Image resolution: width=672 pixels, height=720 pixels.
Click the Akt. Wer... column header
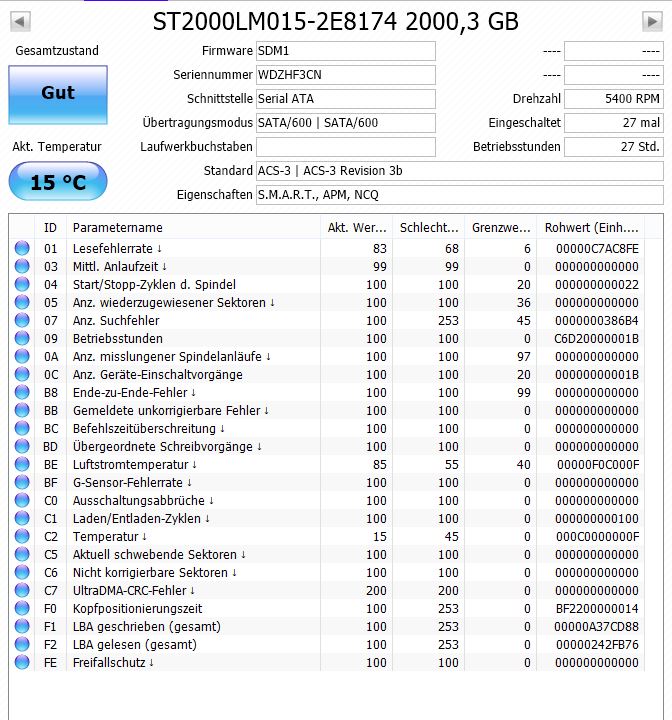tap(356, 228)
